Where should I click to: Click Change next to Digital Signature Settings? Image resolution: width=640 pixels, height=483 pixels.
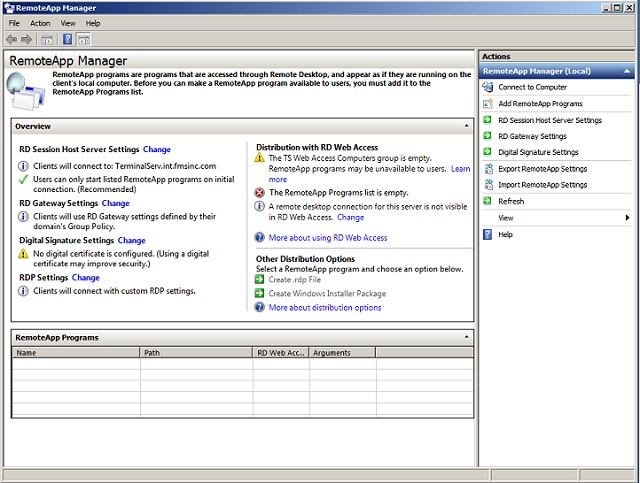(131, 240)
